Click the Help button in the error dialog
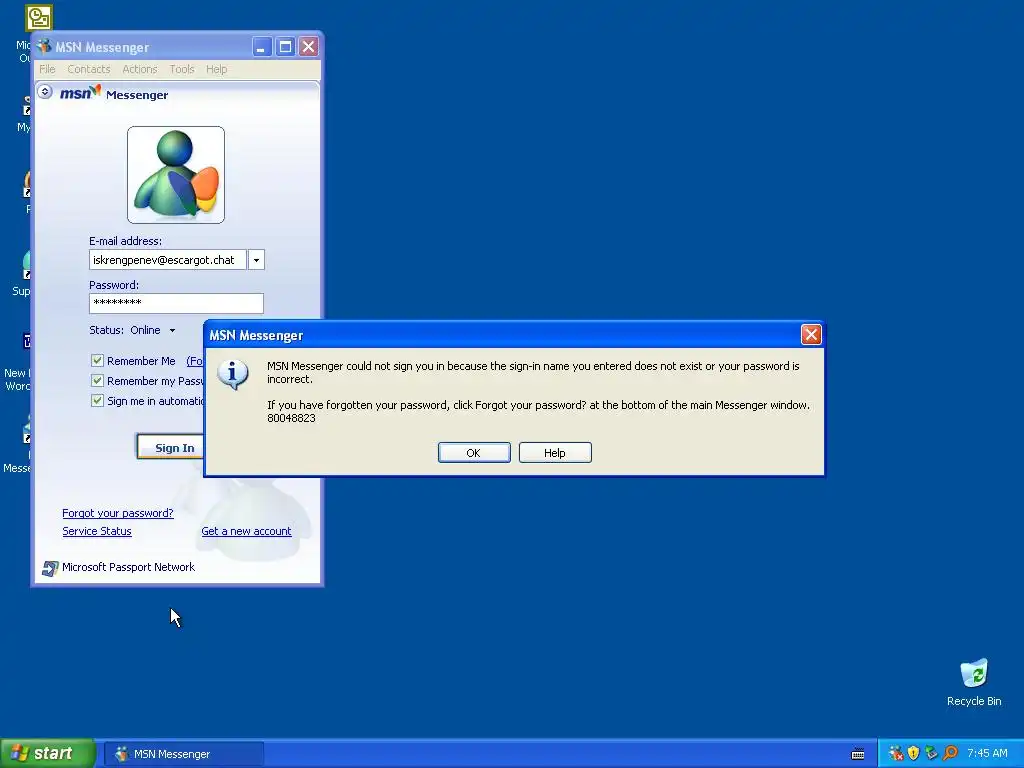Image resolution: width=1024 pixels, height=768 pixels. tap(555, 453)
